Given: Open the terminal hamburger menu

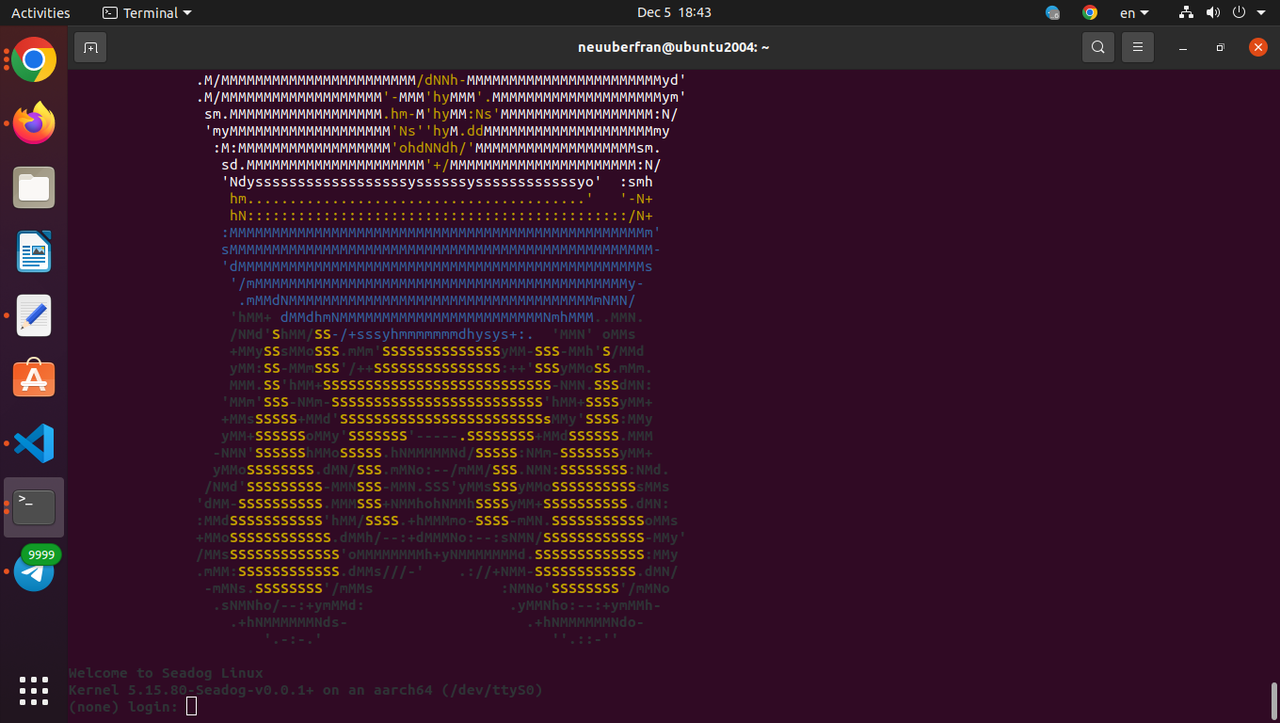Looking at the screenshot, I should 1137,47.
